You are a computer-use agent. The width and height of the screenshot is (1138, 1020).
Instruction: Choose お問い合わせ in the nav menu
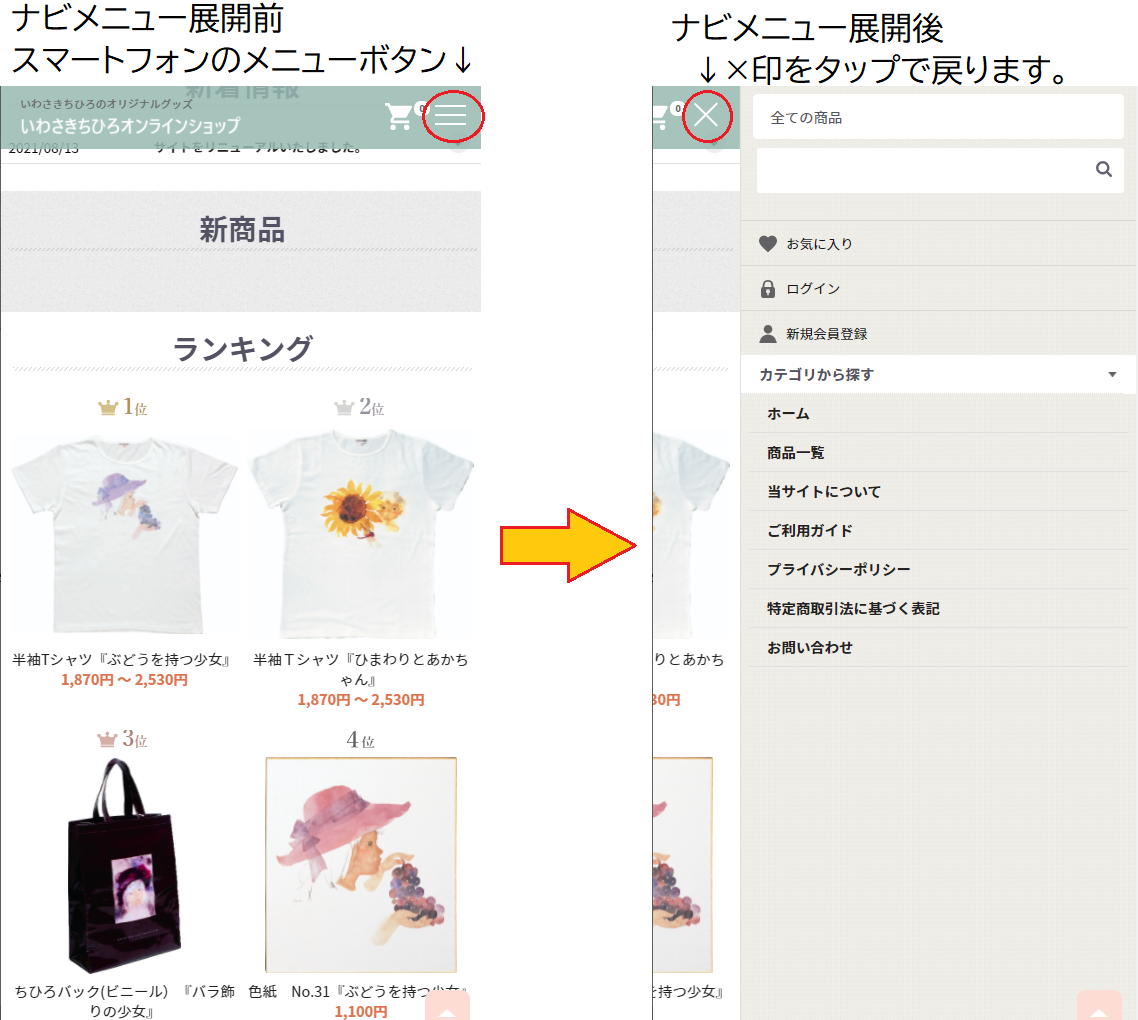point(809,648)
